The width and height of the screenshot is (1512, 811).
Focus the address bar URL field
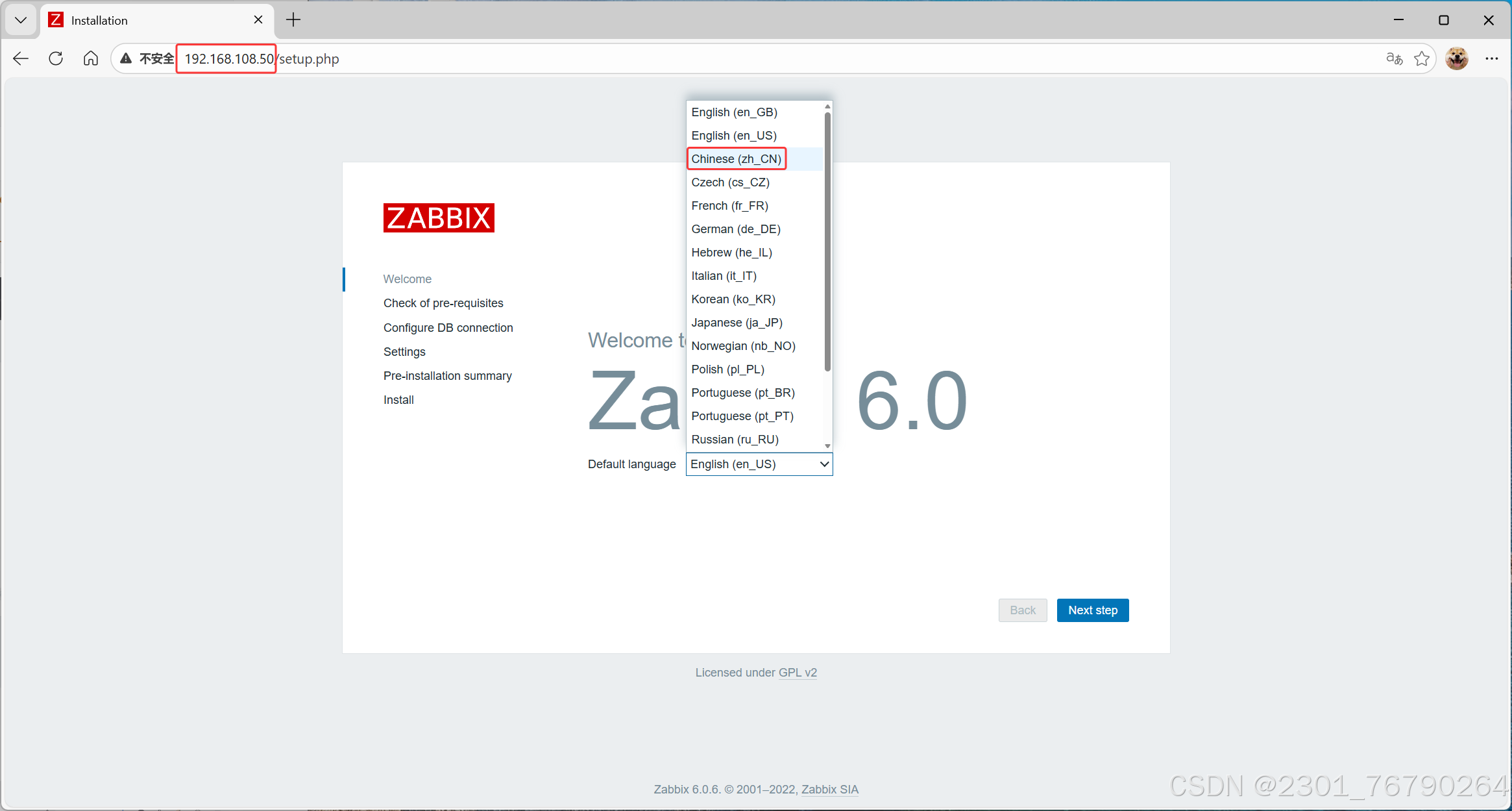[x=772, y=59]
